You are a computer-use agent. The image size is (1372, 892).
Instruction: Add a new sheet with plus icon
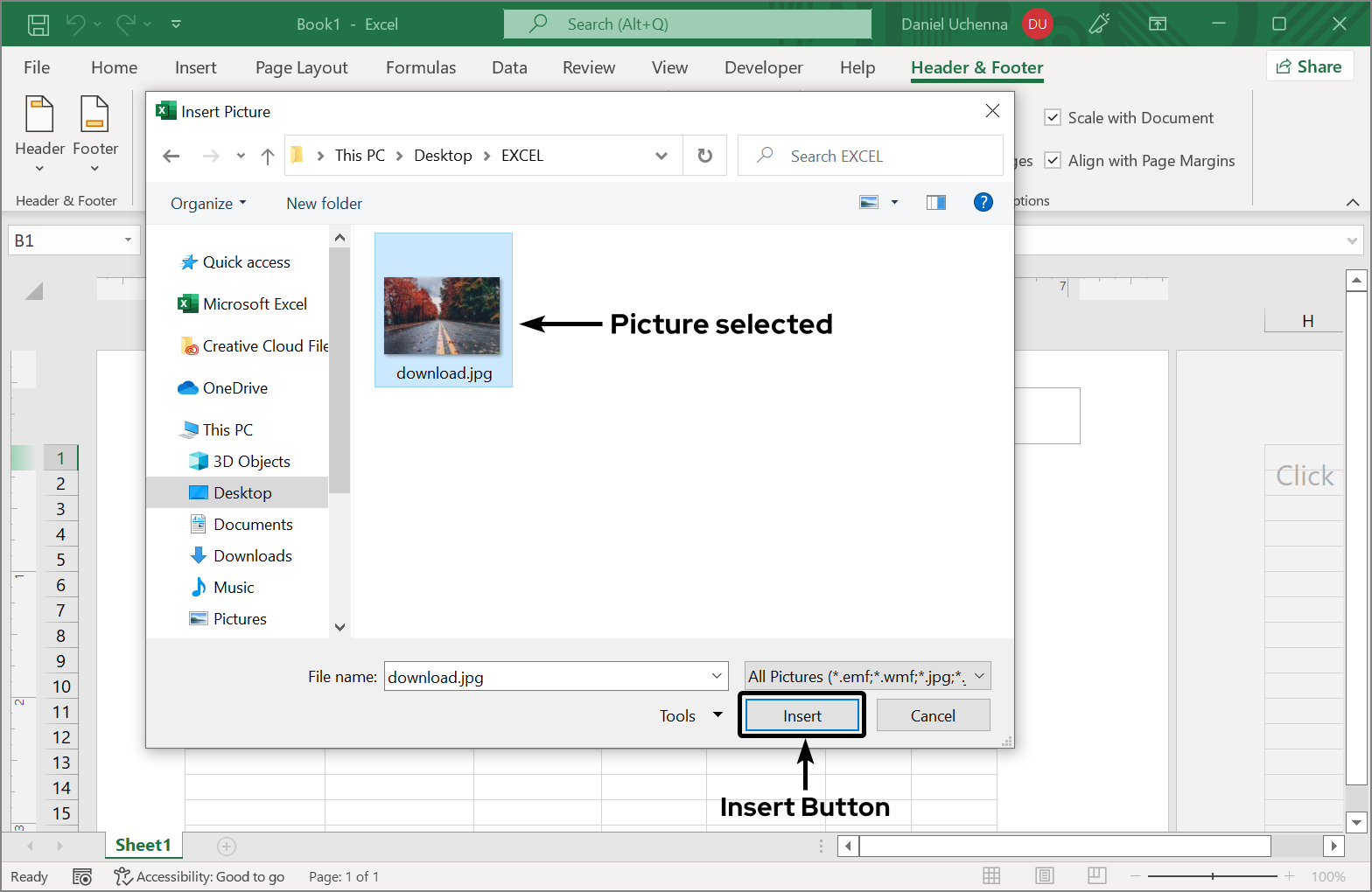(x=227, y=846)
